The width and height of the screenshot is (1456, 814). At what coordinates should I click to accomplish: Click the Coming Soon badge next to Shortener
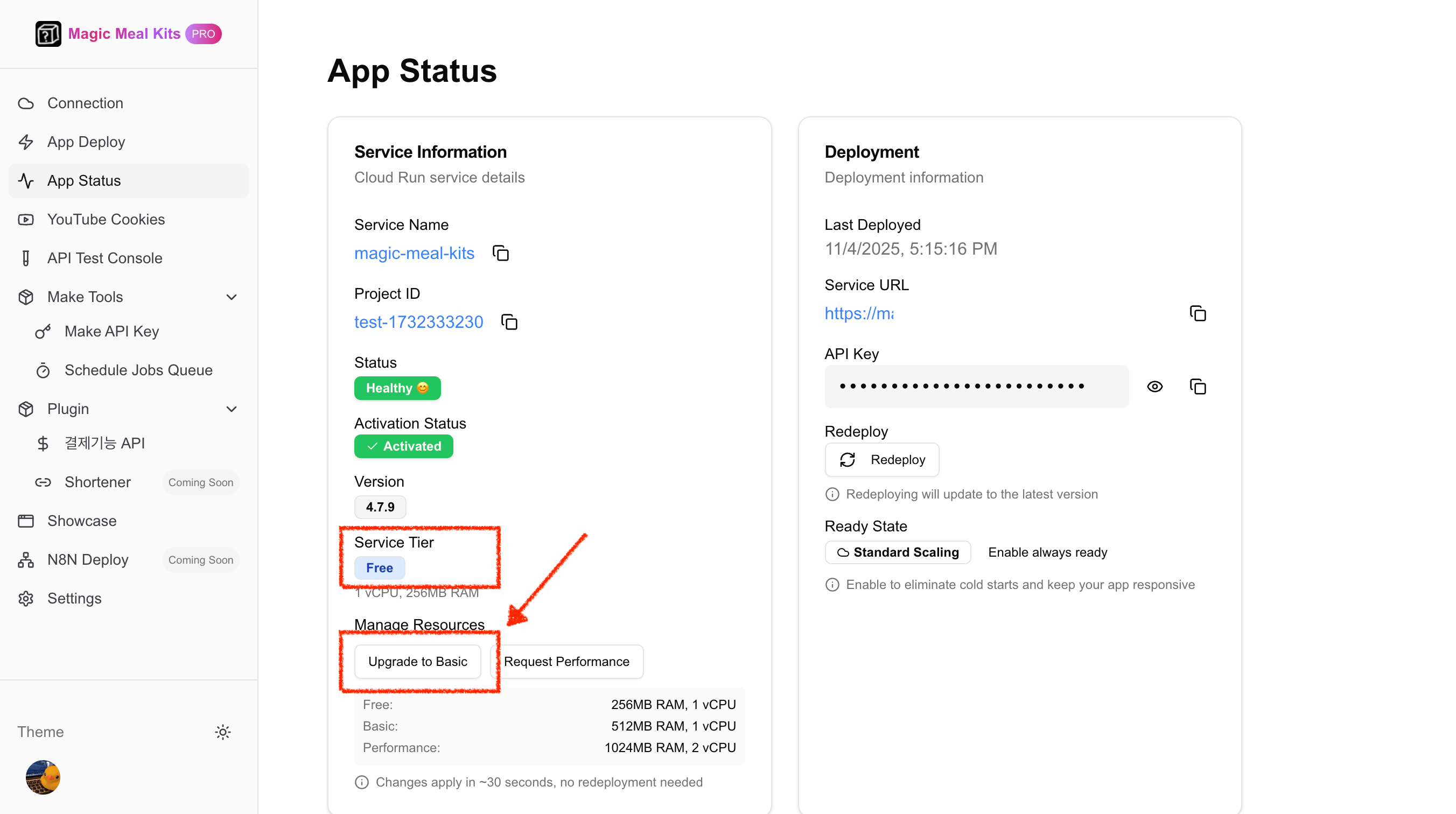coord(201,482)
